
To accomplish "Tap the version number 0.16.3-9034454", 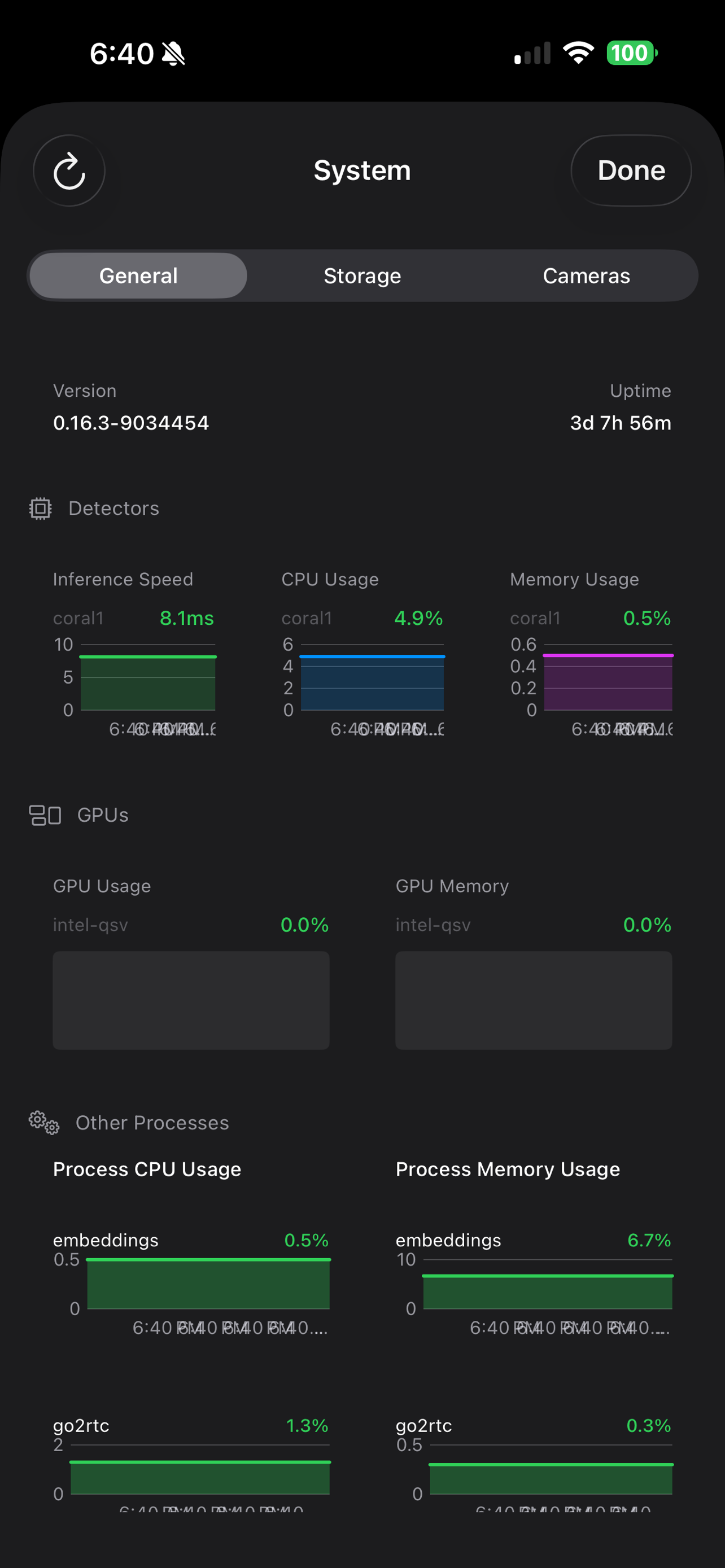I will 131,422.
